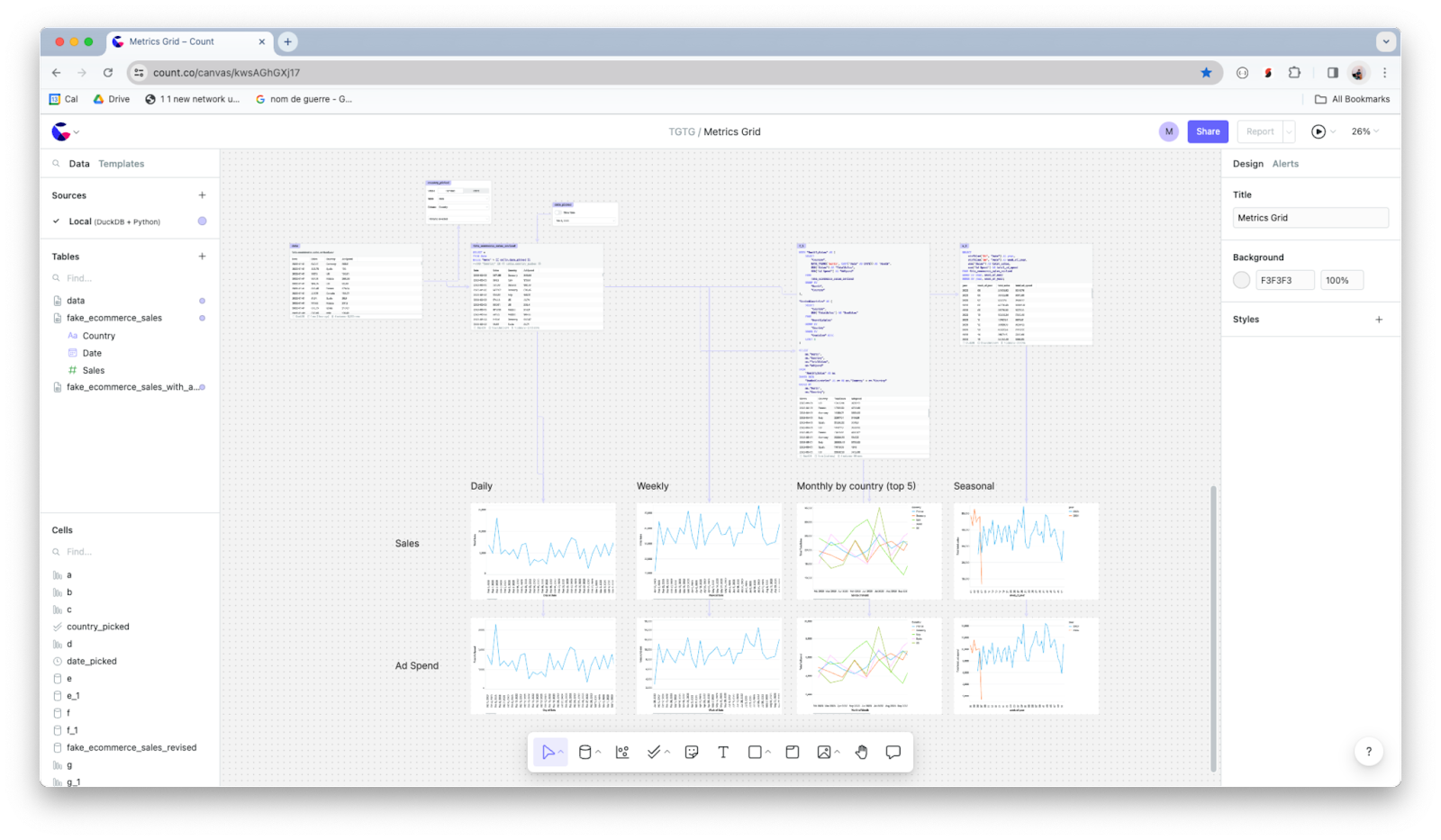The width and height of the screenshot is (1441, 840).
Task: Select the rectangle shape tool
Action: coord(755,753)
